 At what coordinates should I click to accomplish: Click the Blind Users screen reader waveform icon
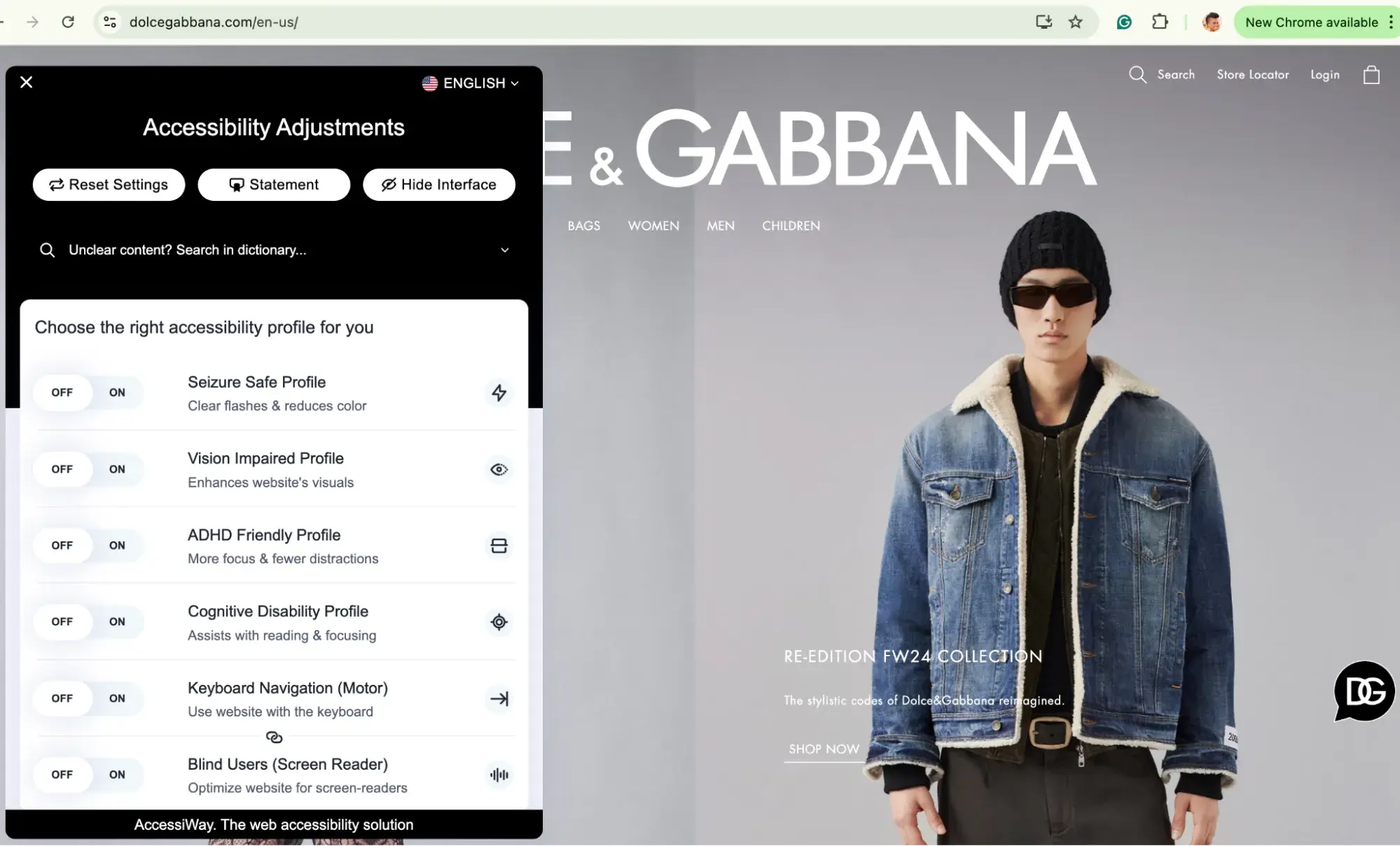[498, 774]
